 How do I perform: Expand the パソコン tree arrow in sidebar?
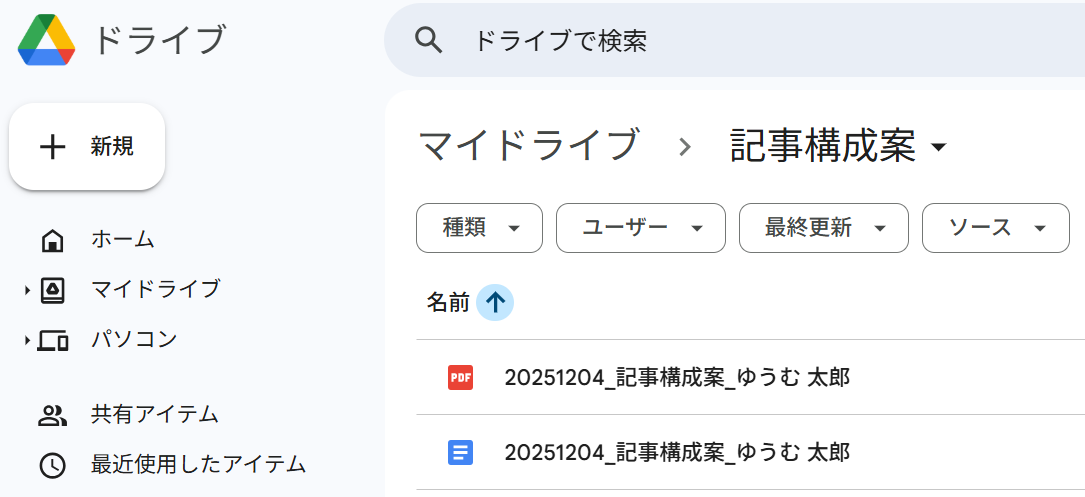27,341
